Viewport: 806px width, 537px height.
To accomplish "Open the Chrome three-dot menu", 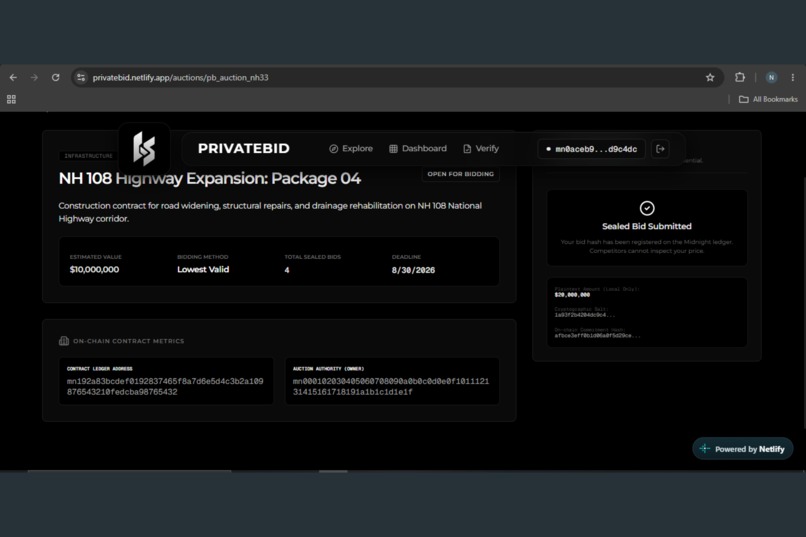I will point(793,78).
